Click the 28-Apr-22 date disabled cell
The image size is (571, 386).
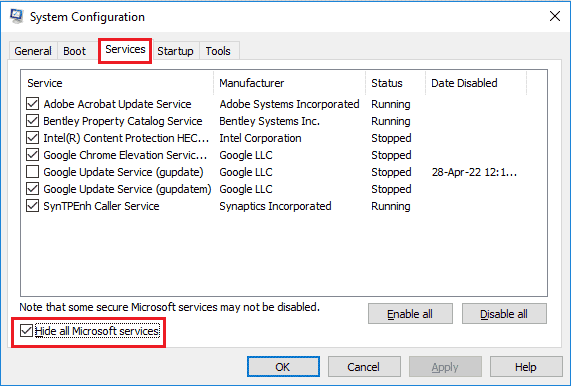[x=474, y=172]
